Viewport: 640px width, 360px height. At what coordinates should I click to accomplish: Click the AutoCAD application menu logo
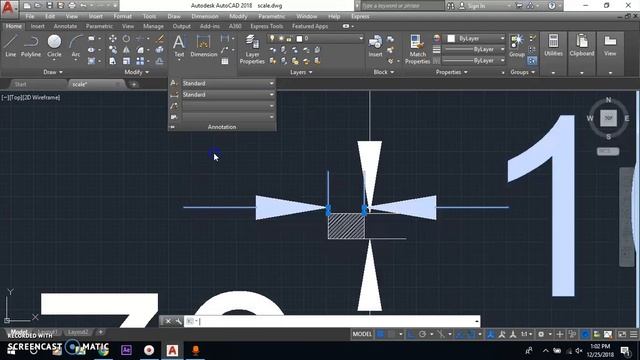tap(8, 7)
